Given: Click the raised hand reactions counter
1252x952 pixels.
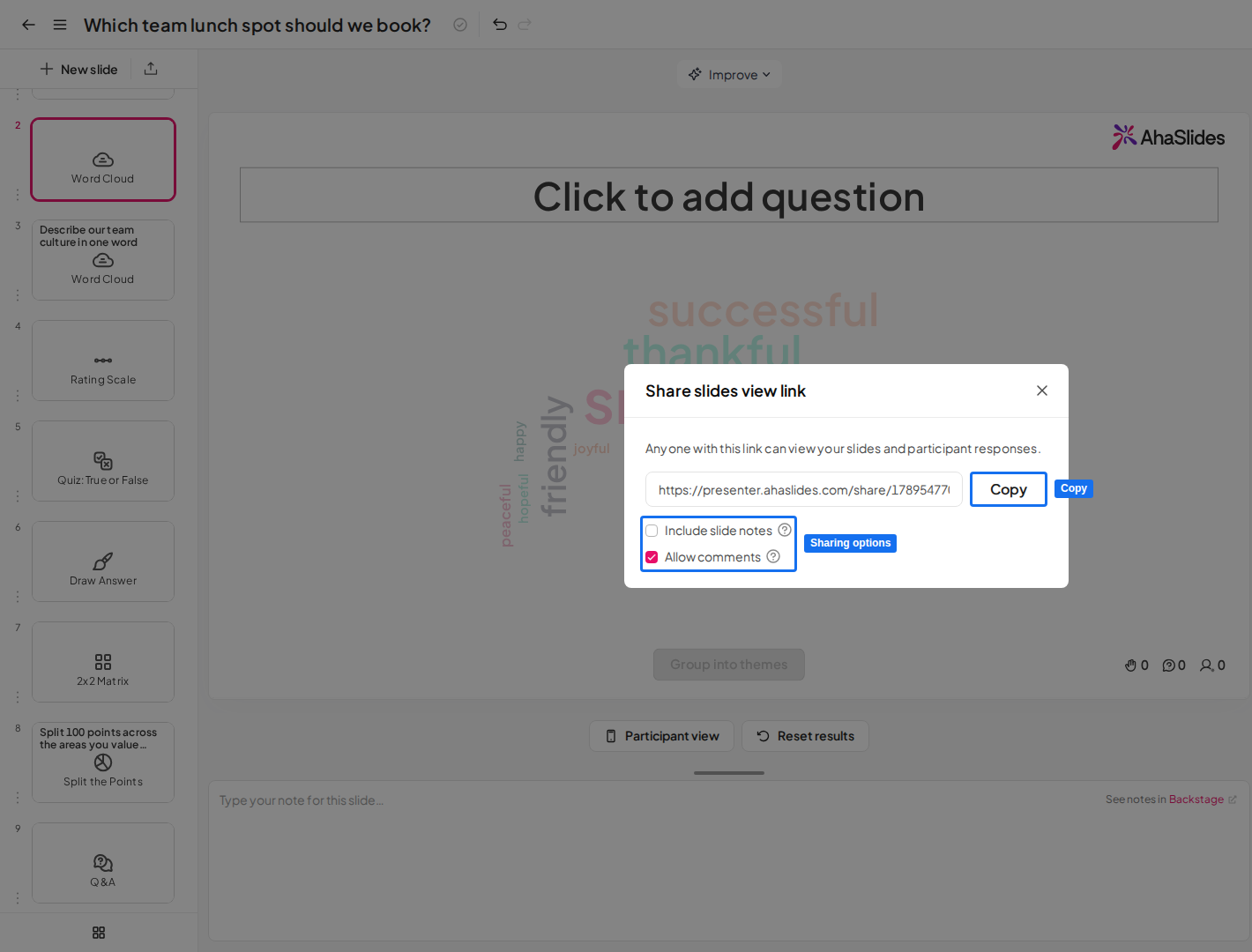Looking at the screenshot, I should [x=1136, y=666].
